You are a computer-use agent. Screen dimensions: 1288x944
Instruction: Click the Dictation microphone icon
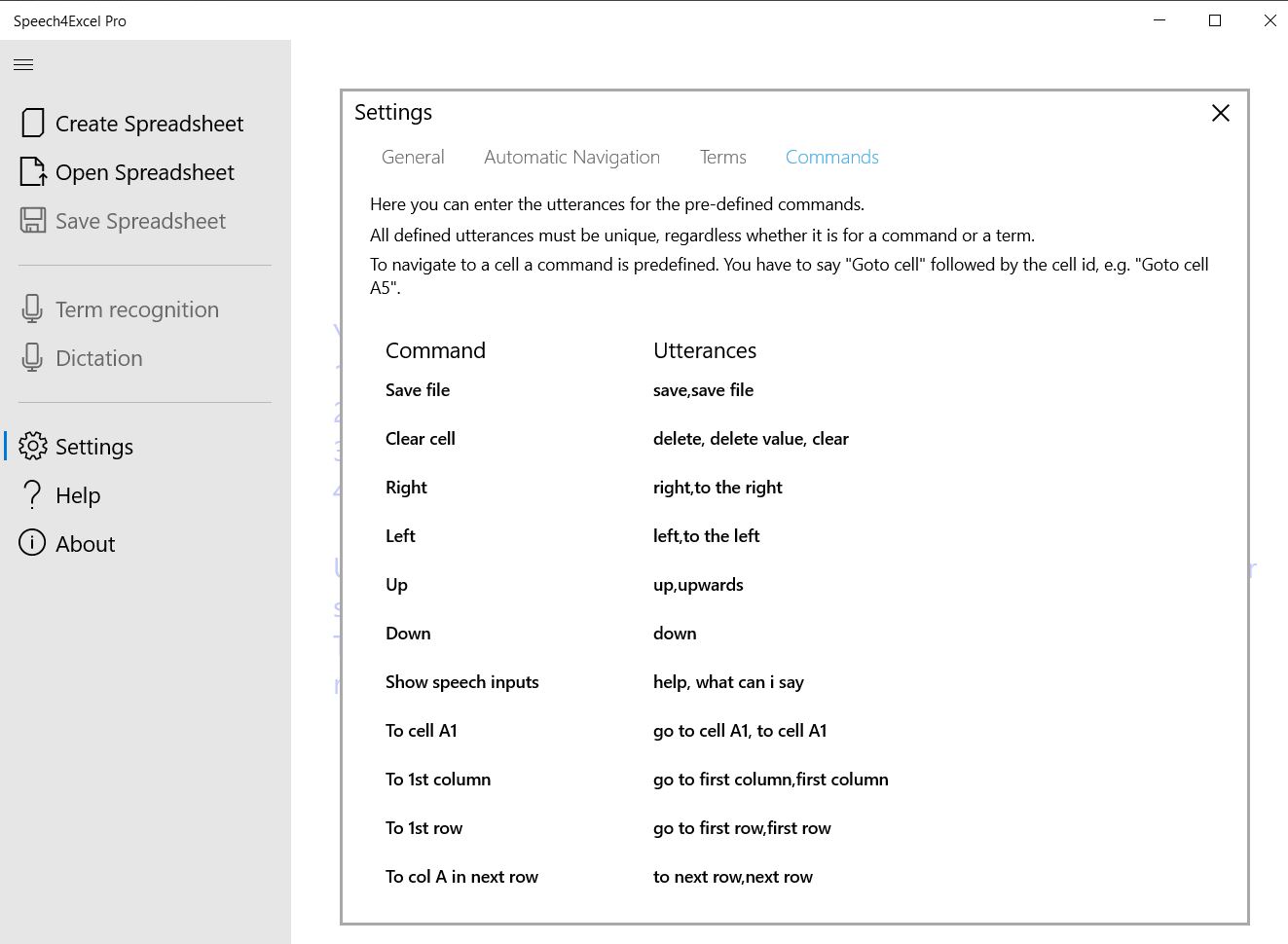pyautogui.click(x=32, y=358)
